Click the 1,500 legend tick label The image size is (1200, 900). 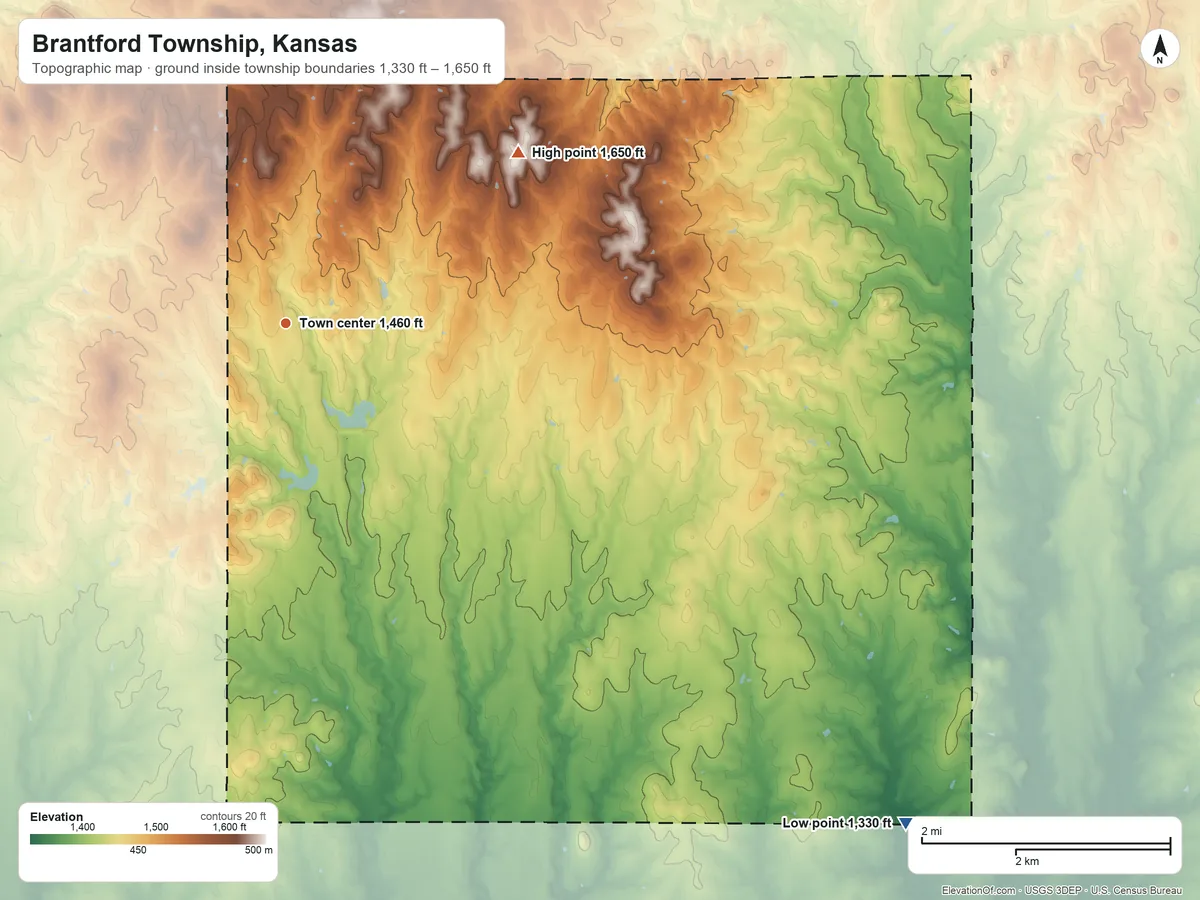coord(156,827)
